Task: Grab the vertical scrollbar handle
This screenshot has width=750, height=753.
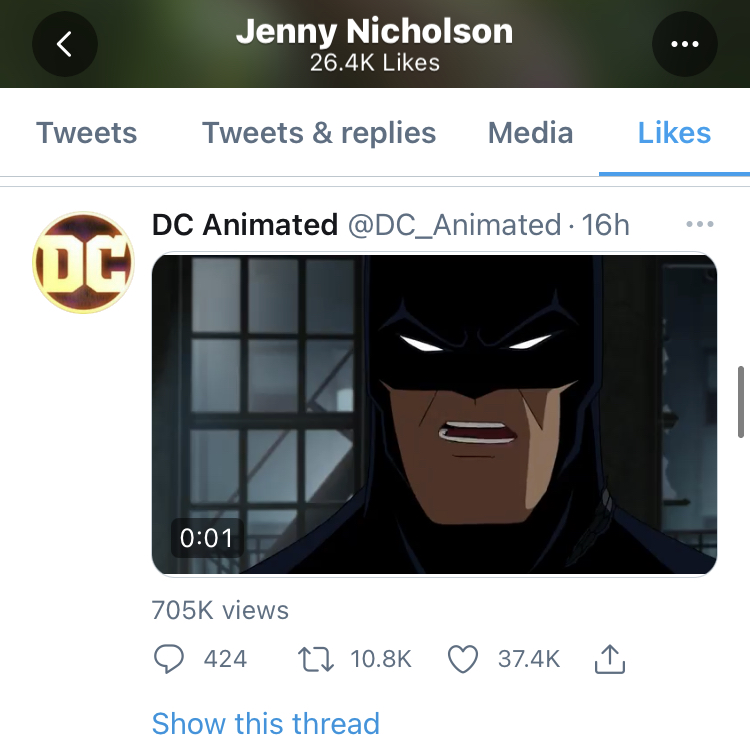Action: (x=741, y=402)
